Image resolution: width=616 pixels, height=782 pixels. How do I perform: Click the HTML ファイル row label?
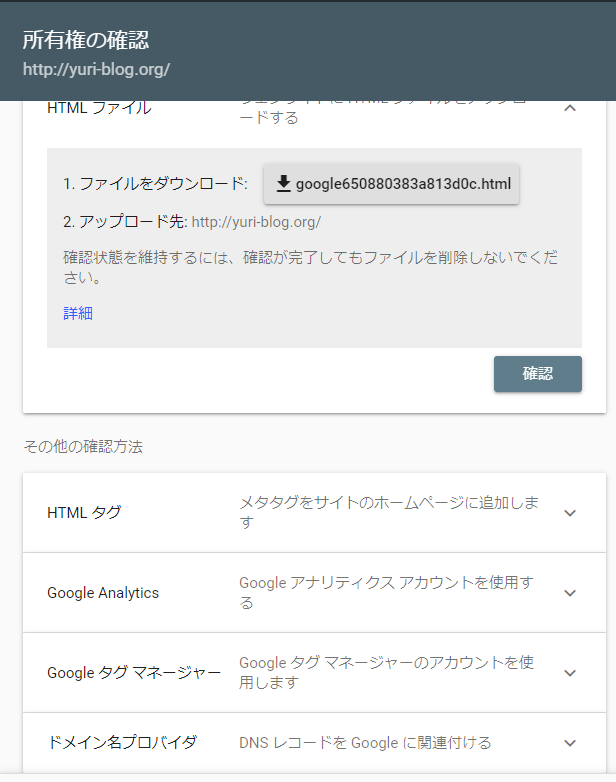click(x=99, y=108)
